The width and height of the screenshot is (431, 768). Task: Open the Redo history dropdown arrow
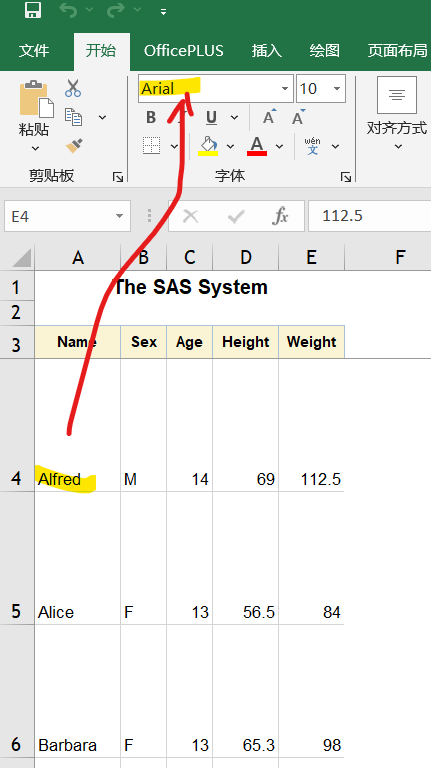pyautogui.click(x=137, y=10)
